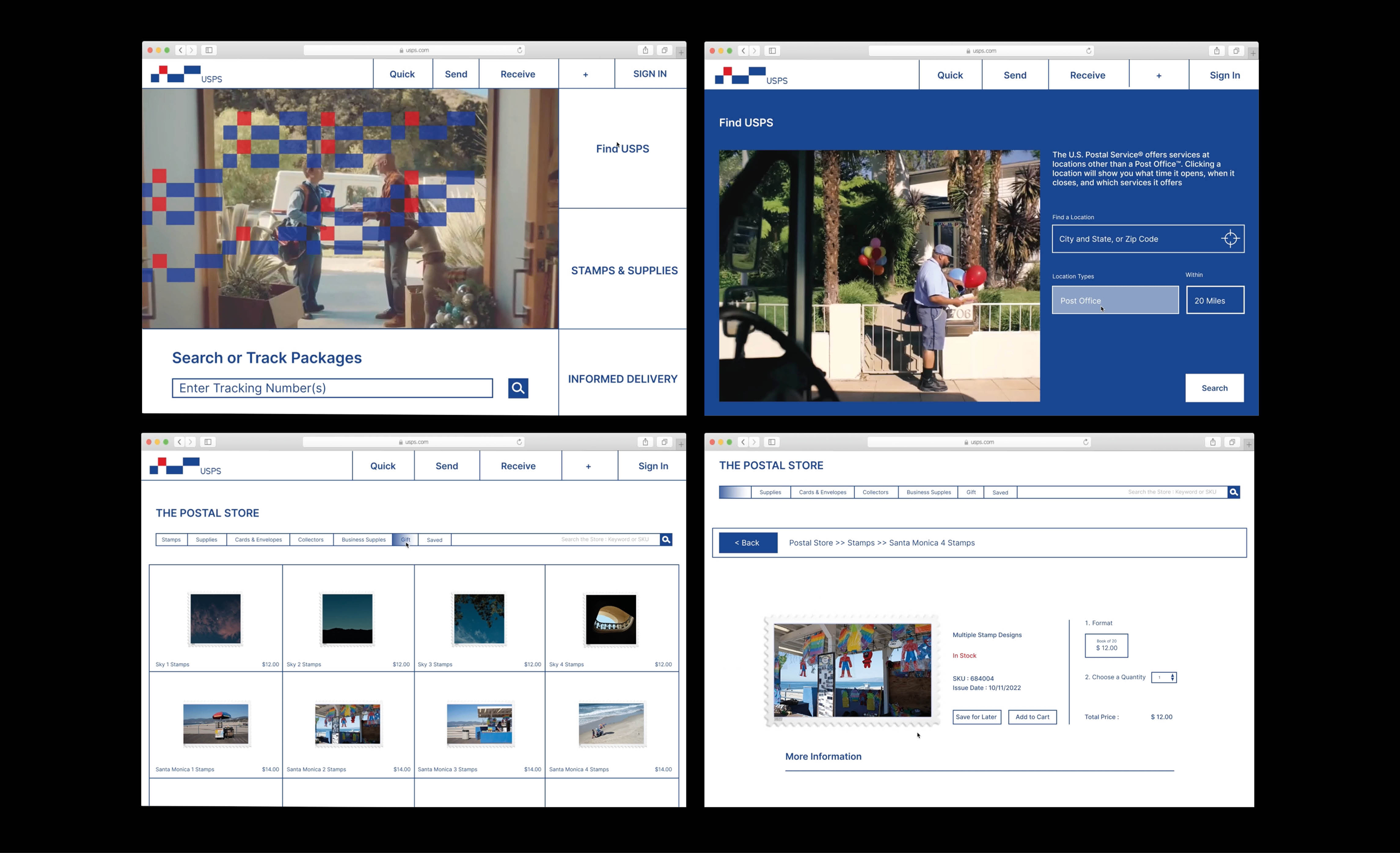The height and width of the screenshot is (853, 1400).
Task: Click the tracking search magnifier icon
Action: pyautogui.click(x=518, y=388)
